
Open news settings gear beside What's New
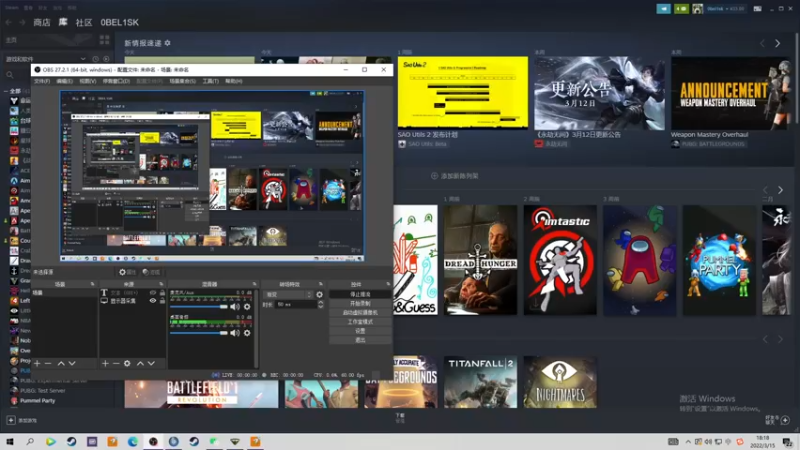click(167, 43)
